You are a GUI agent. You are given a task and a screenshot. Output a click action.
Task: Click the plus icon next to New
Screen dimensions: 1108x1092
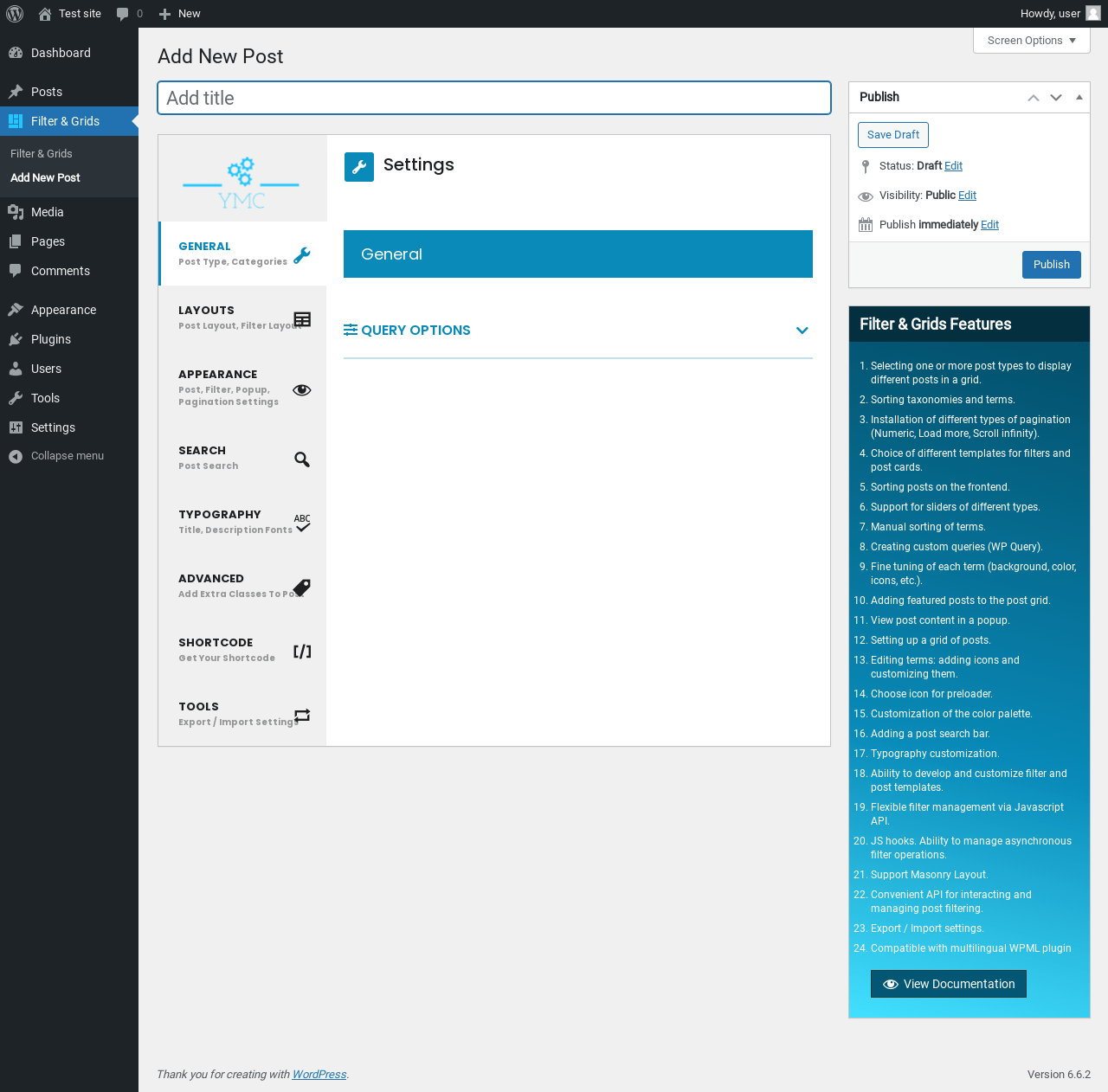(165, 14)
